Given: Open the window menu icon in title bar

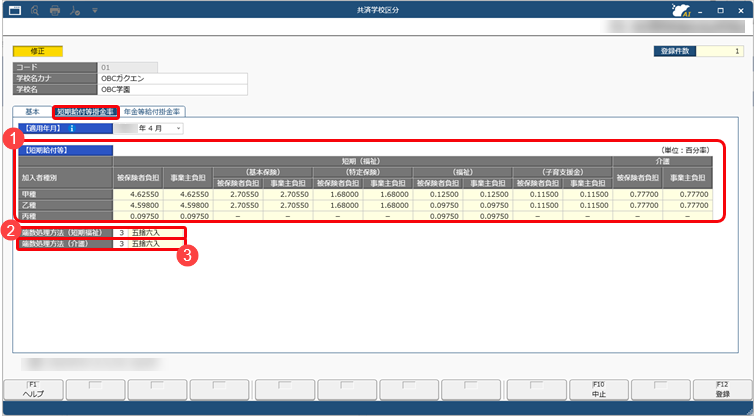Looking at the screenshot, I should pos(15,10).
